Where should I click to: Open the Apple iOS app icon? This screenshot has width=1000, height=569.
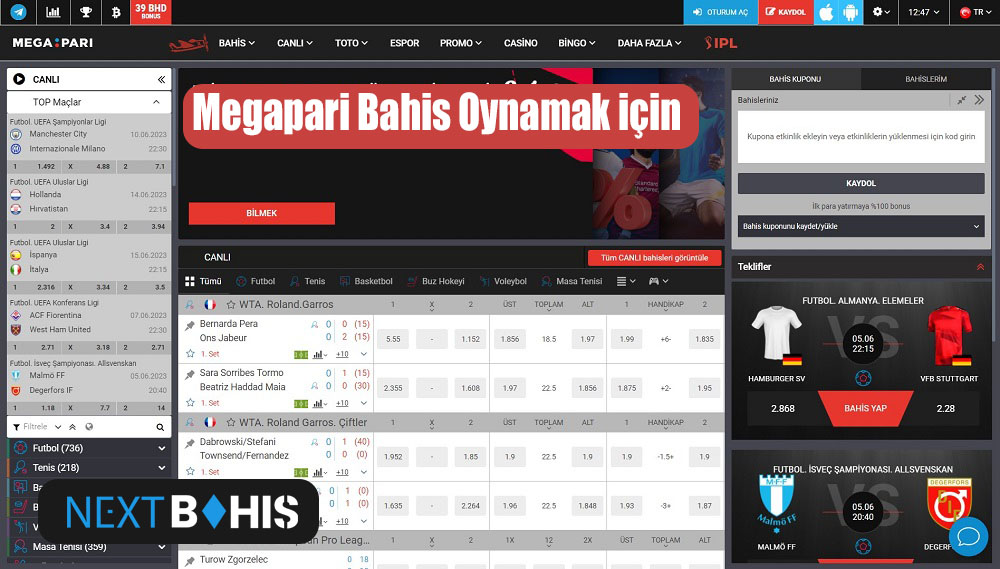point(826,12)
